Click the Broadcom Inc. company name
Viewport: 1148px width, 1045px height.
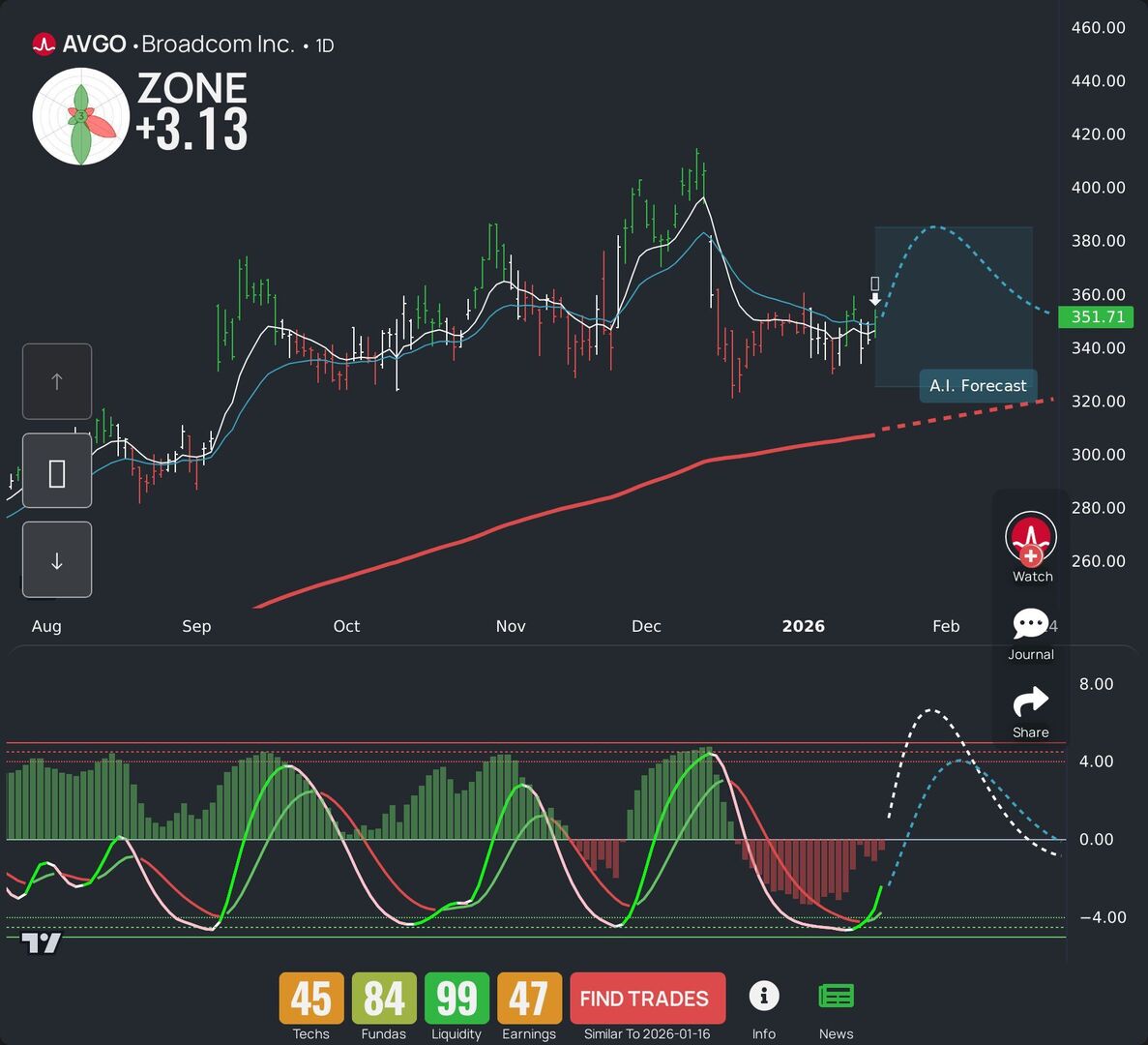point(219,45)
